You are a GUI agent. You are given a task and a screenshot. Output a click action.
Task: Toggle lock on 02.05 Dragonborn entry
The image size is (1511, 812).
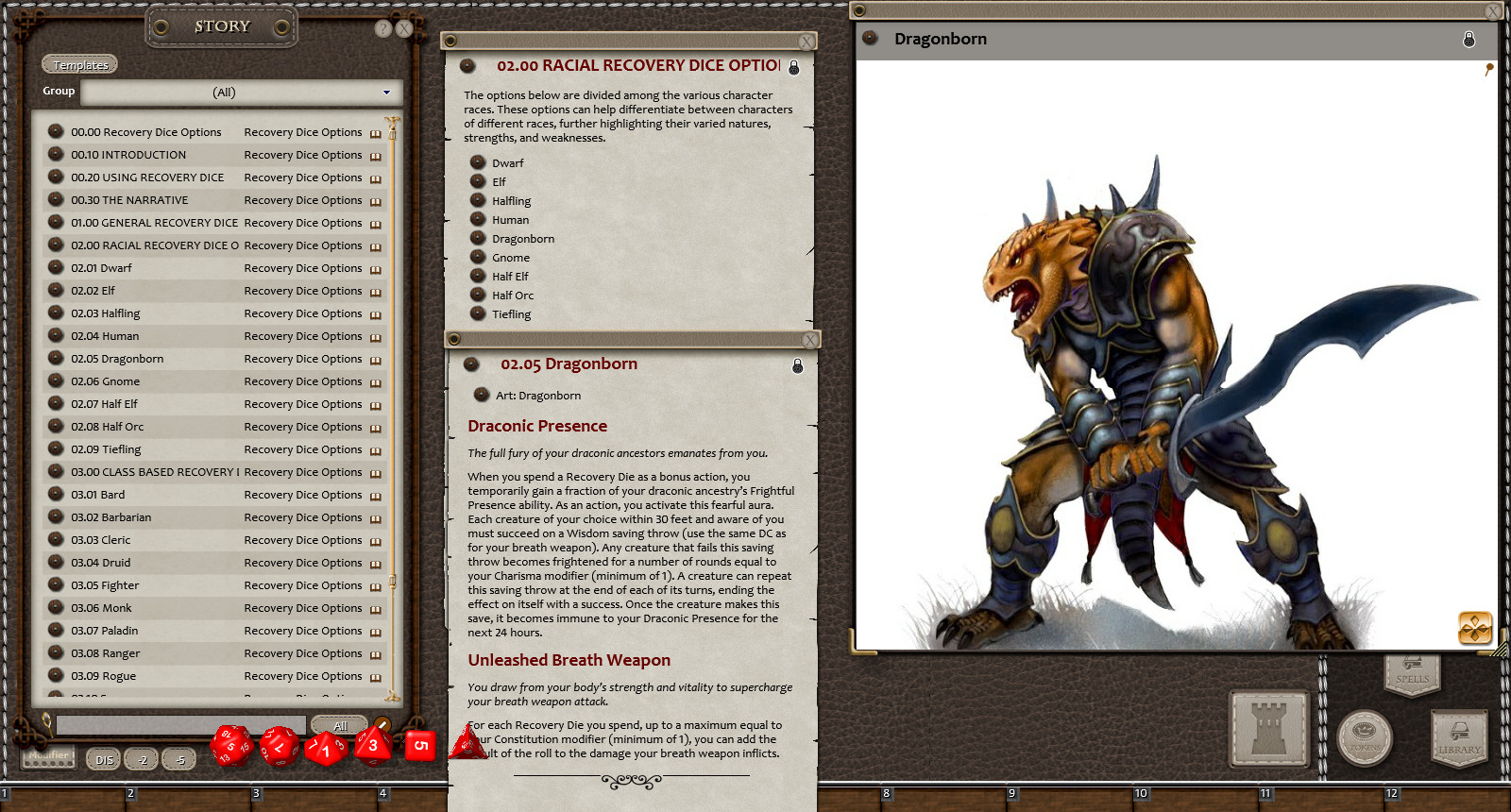coord(797,365)
